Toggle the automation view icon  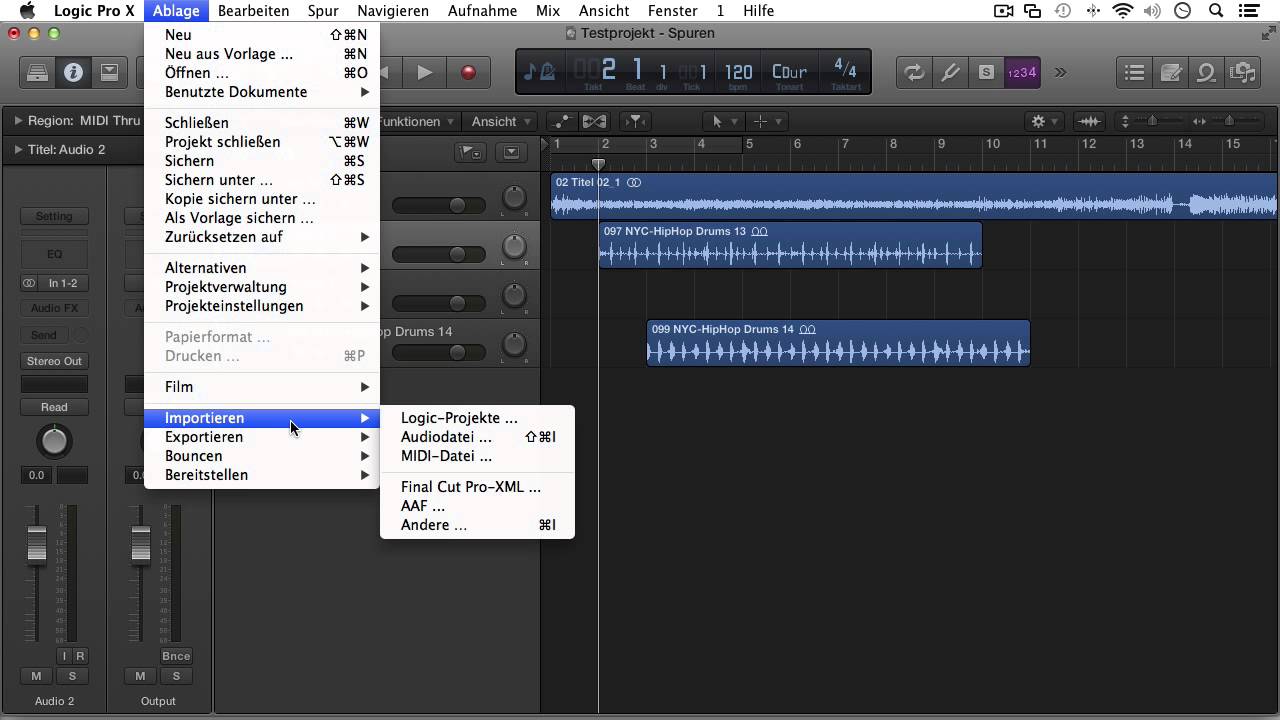(562, 121)
